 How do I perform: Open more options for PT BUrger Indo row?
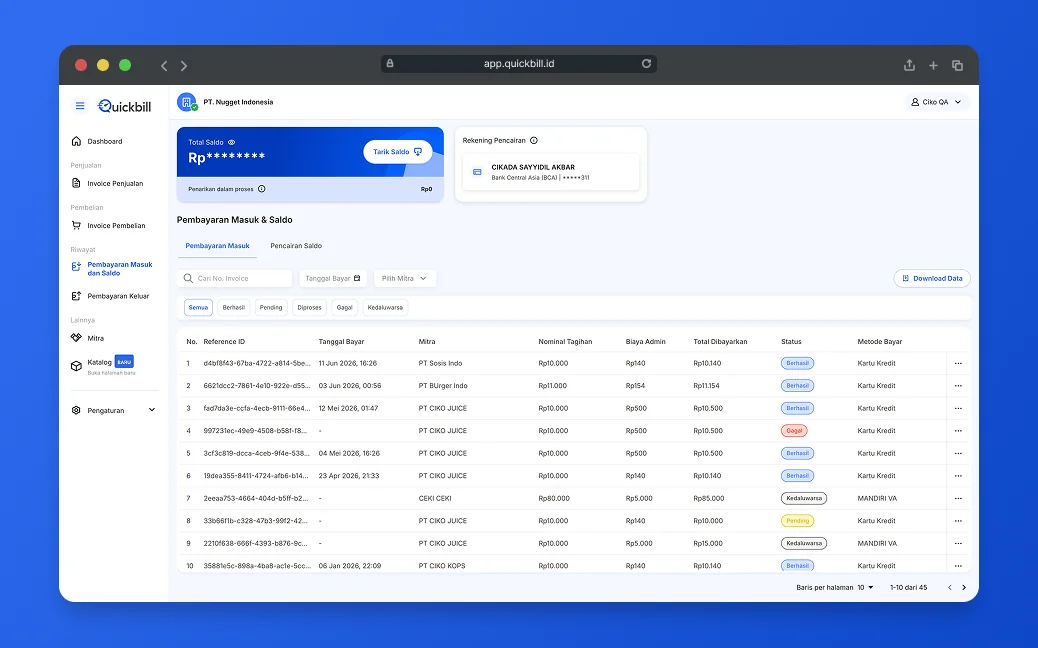pyautogui.click(x=958, y=386)
